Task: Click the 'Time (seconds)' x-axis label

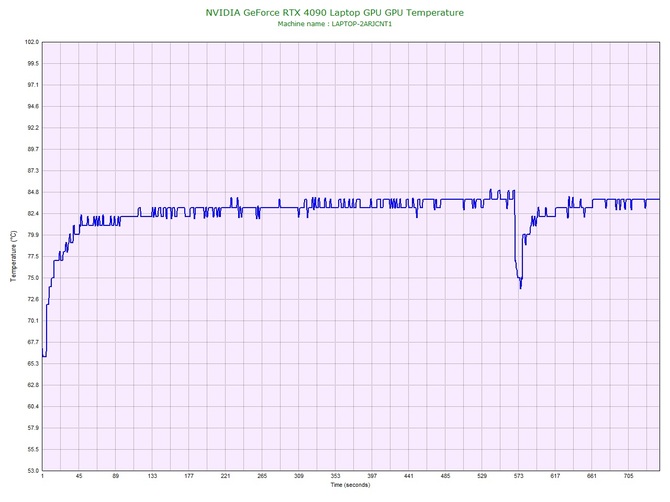Action: pos(350,485)
